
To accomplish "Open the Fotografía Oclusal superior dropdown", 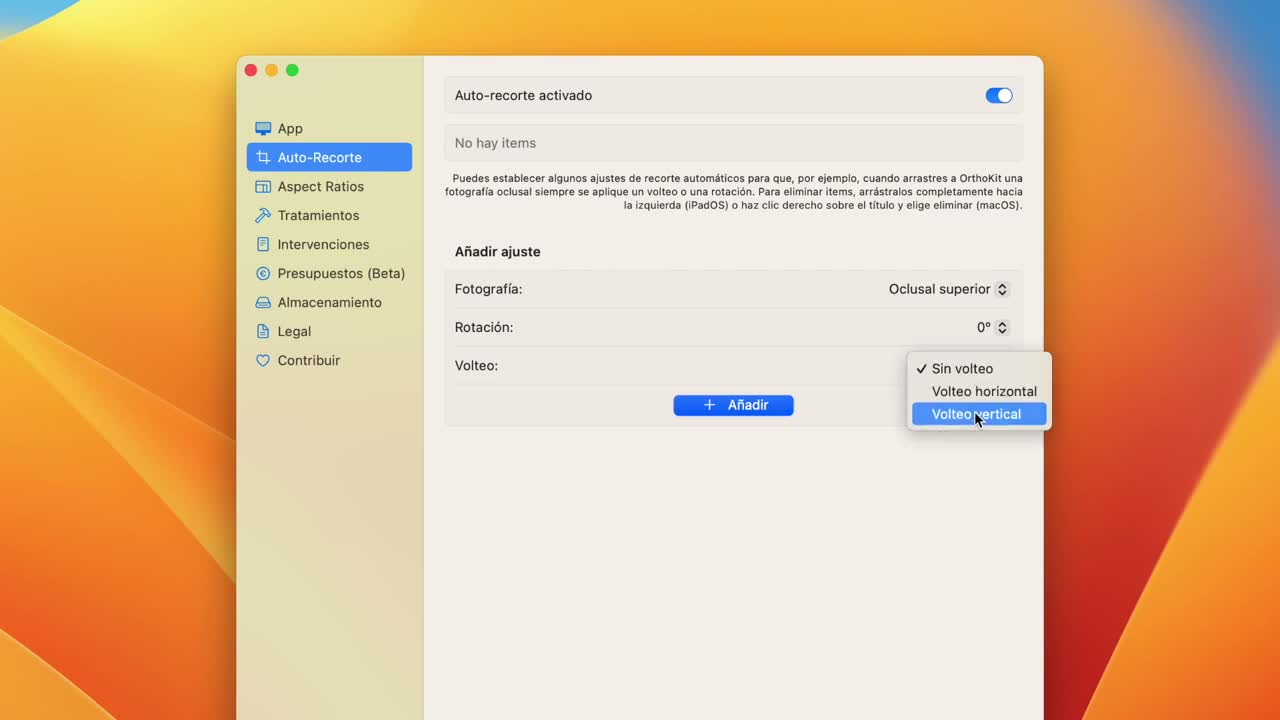I will point(949,289).
